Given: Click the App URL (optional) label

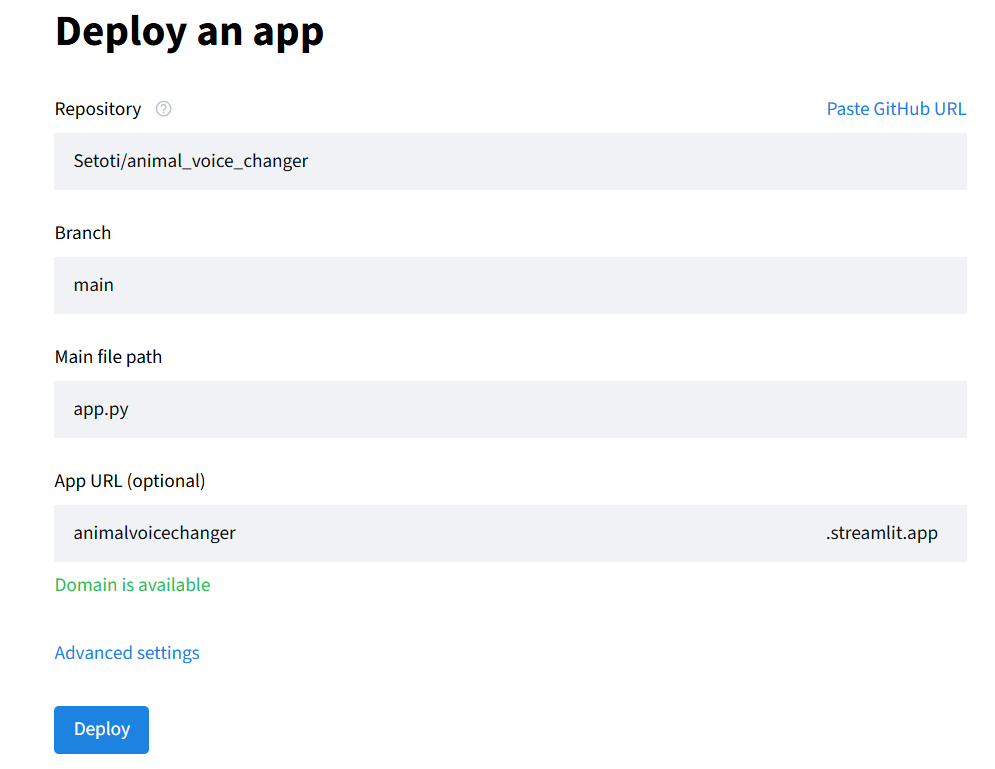Looking at the screenshot, I should (130, 481).
